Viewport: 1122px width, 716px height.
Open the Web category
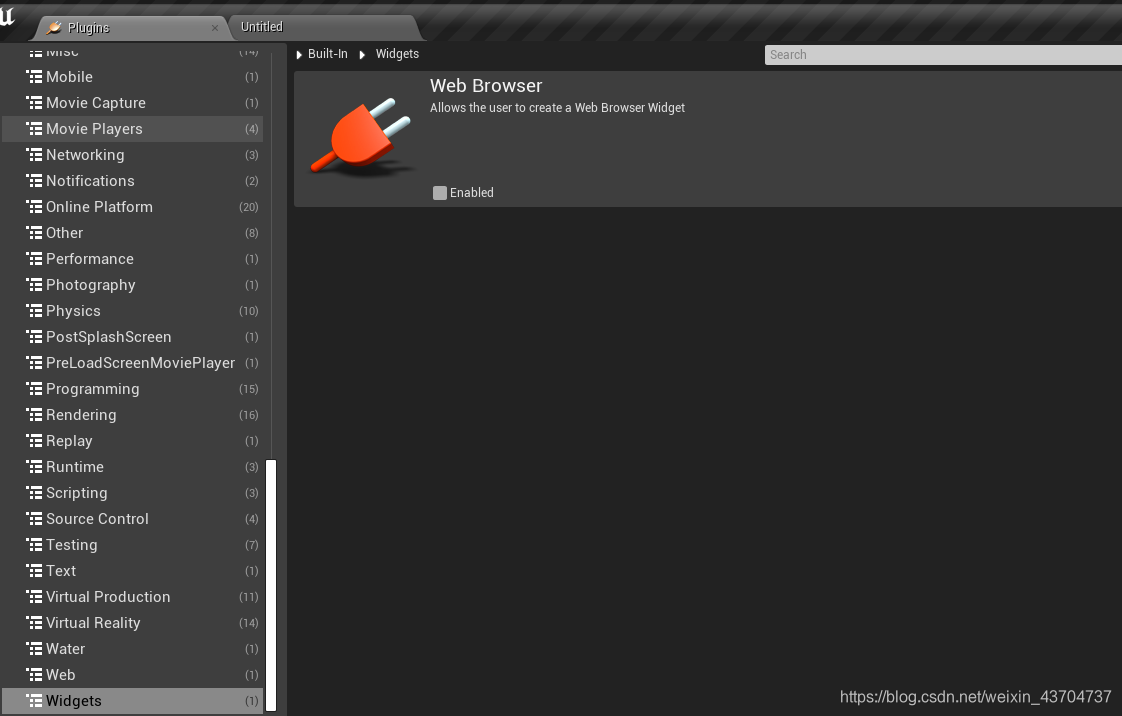pos(132,675)
